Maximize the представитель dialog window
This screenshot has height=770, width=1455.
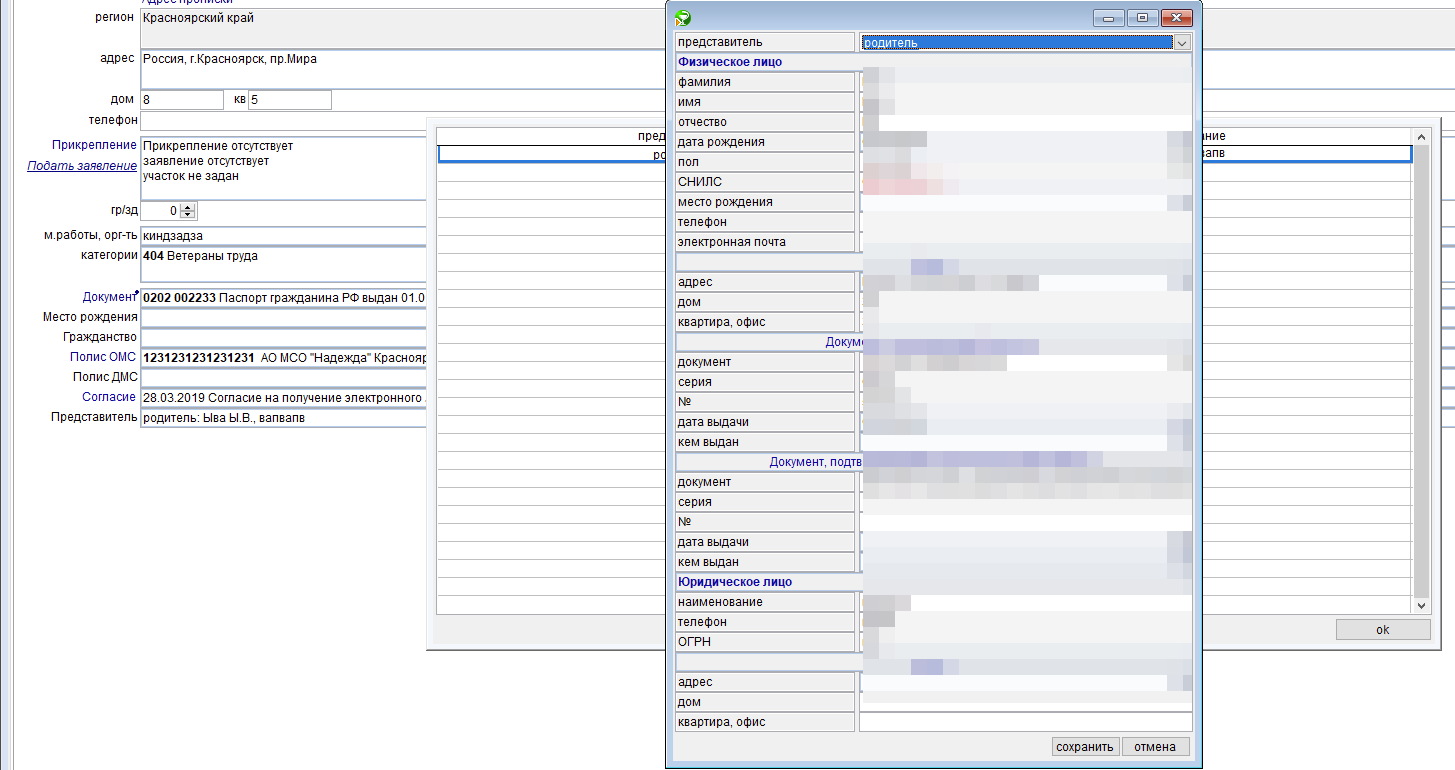coord(1142,17)
